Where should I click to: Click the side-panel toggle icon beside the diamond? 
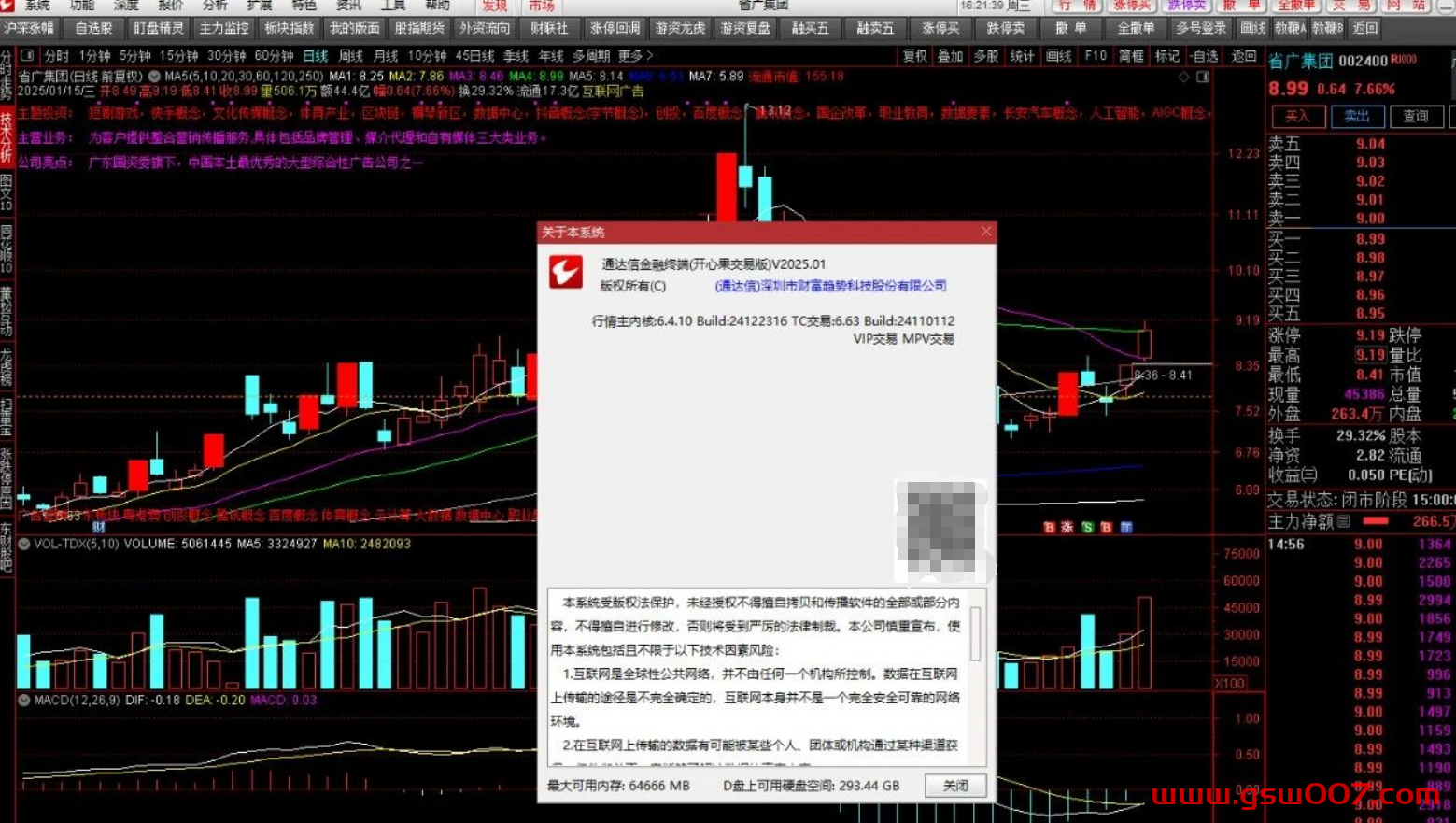(1204, 77)
